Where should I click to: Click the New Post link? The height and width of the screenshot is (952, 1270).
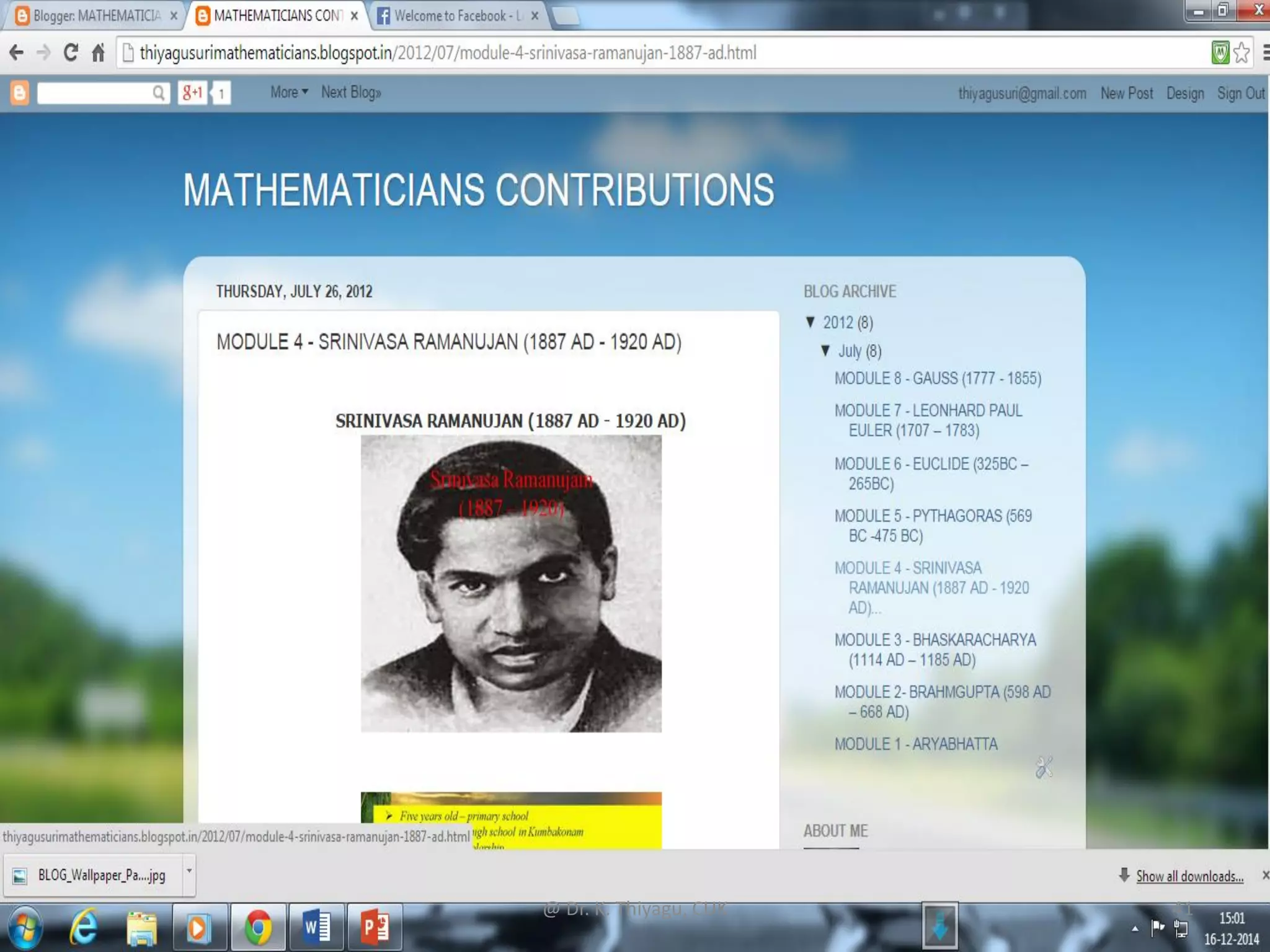click(x=1127, y=94)
